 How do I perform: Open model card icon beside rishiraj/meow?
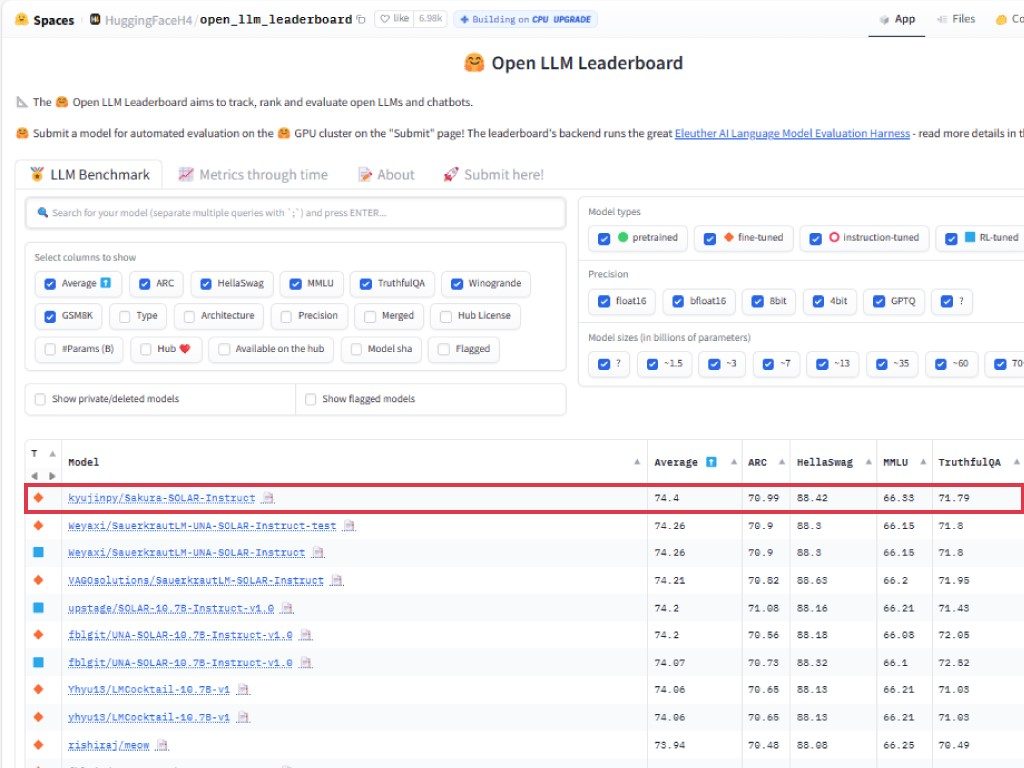tap(162, 745)
